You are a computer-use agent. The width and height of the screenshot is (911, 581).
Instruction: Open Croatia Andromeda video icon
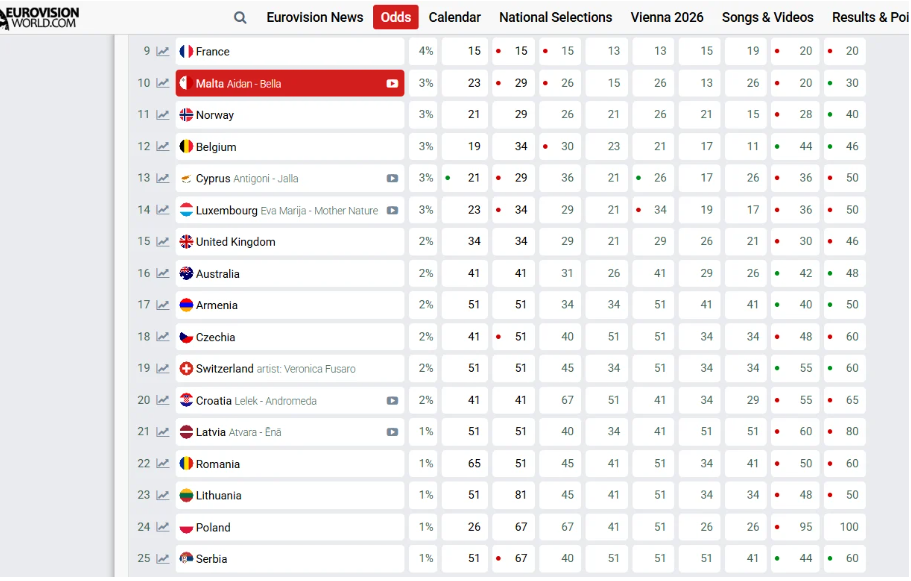pyautogui.click(x=392, y=401)
